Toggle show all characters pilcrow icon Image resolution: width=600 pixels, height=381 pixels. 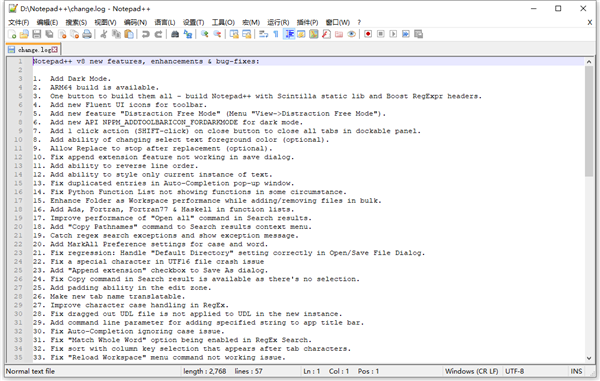(276, 34)
